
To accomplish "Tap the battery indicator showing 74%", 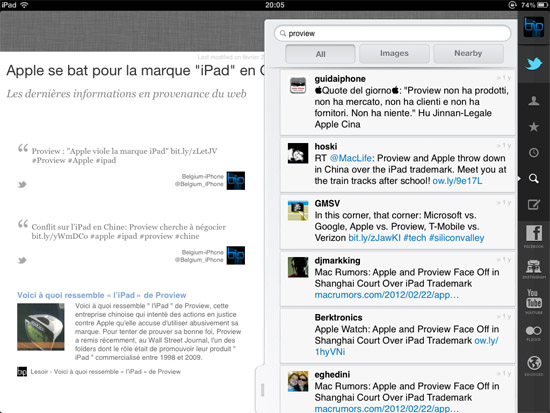I will point(534,5).
